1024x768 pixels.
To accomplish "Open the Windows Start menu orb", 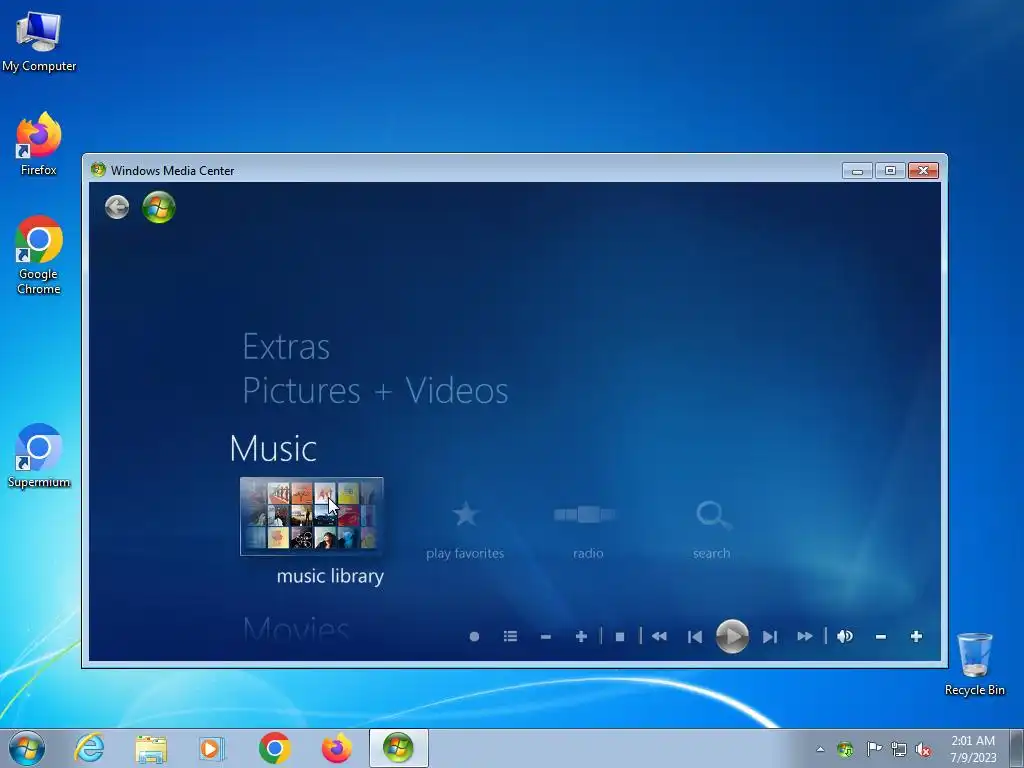I will click(27, 748).
